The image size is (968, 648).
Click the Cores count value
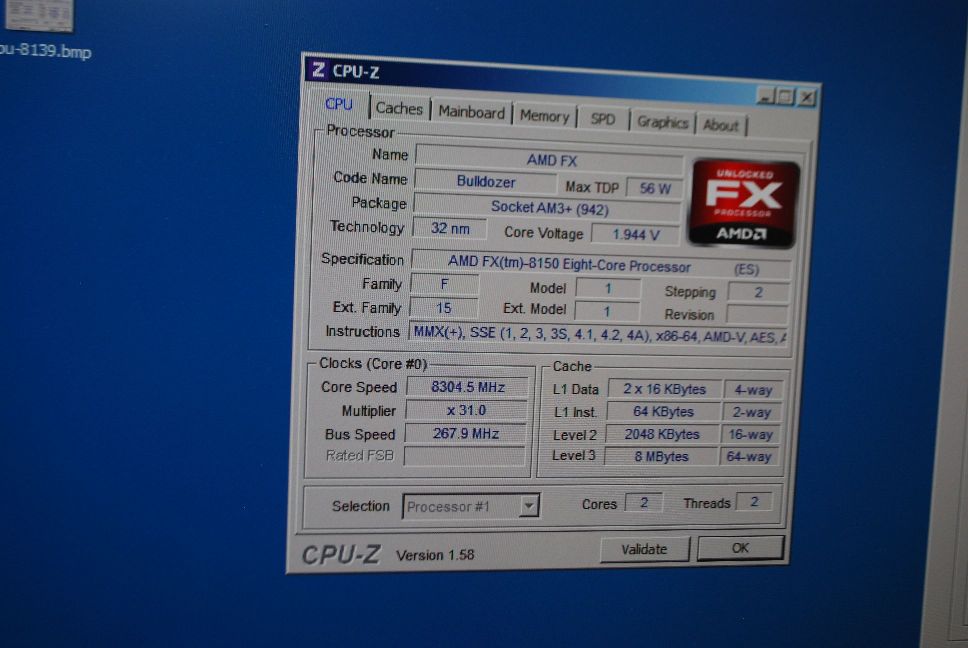[643, 502]
